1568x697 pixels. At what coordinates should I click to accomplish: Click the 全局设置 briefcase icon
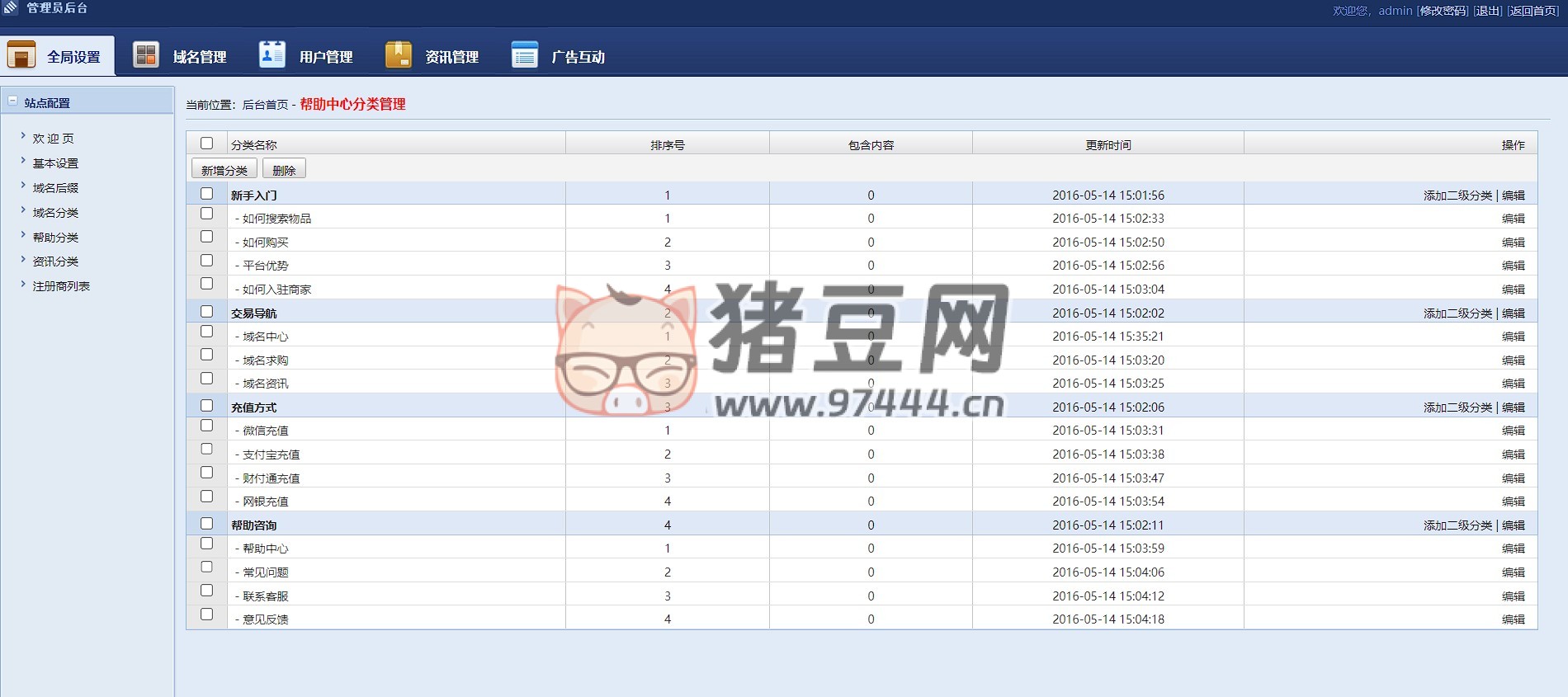click(x=21, y=55)
